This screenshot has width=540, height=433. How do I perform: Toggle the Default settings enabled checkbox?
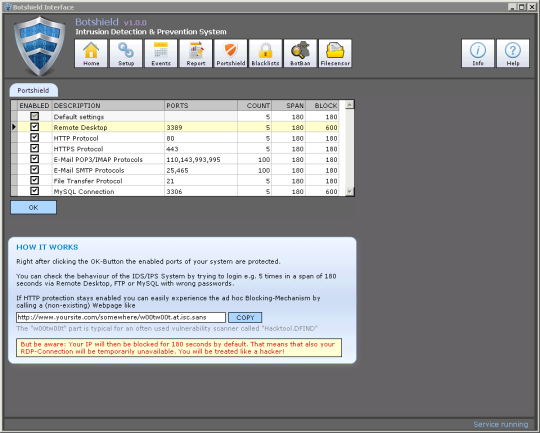34,116
